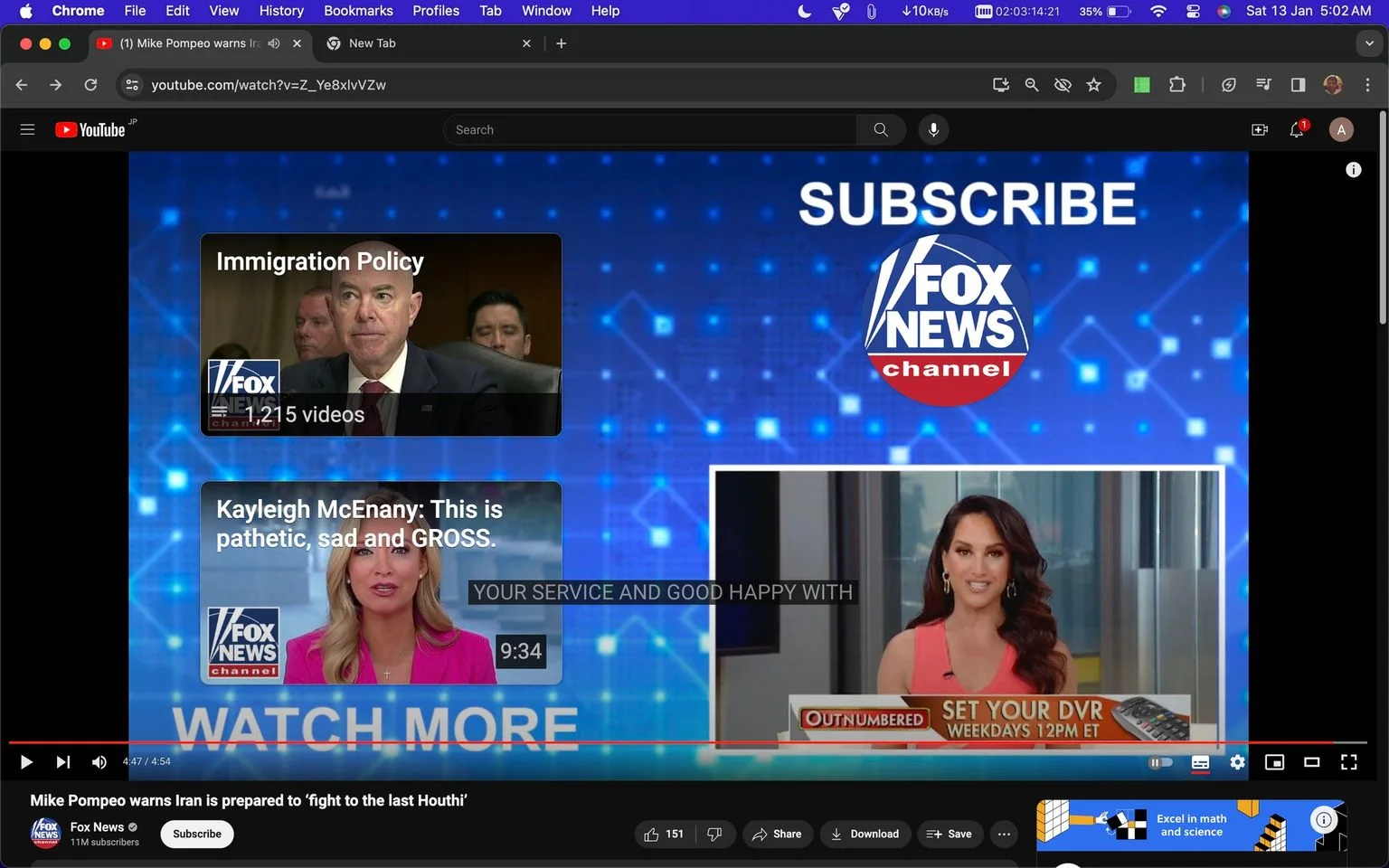This screenshot has width=1389, height=868.
Task: Open Kayleigh McEnany suggested video
Action: tap(381, 582)
